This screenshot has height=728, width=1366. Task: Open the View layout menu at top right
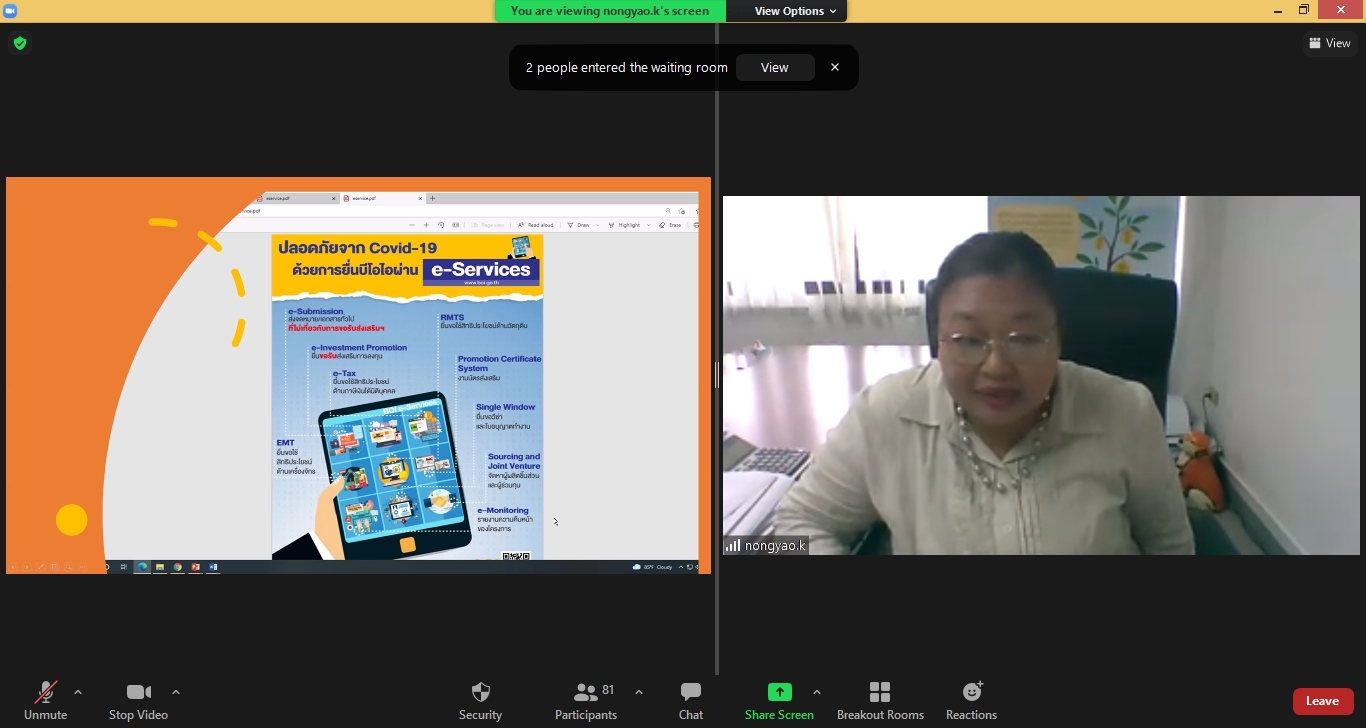(x=1330, y=43)
